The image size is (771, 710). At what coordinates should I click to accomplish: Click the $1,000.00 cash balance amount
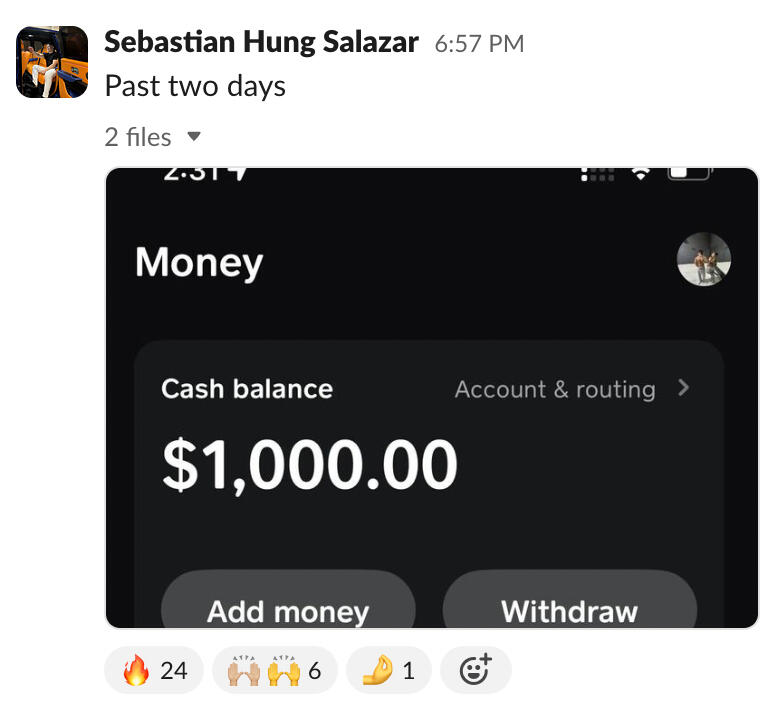309,465
